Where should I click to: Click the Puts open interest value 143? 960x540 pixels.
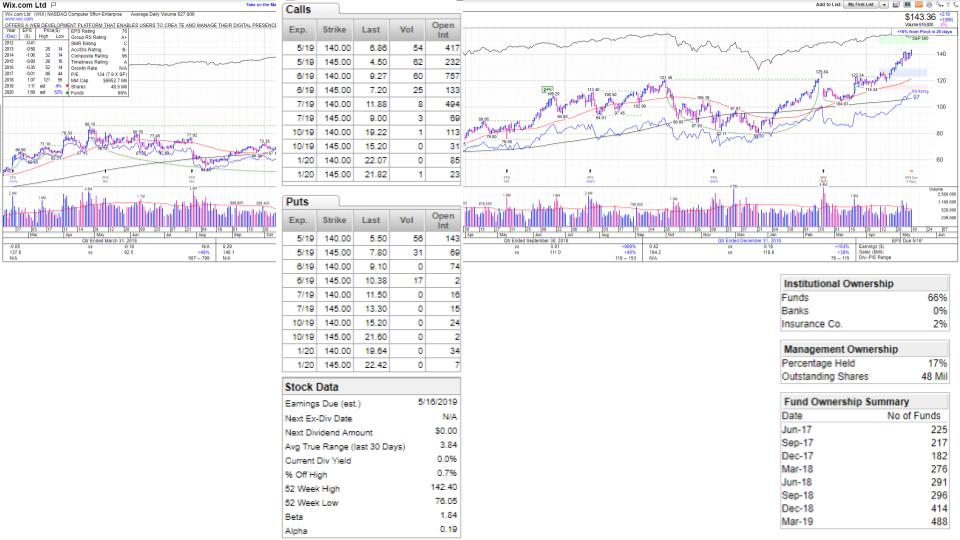point(452,239)
